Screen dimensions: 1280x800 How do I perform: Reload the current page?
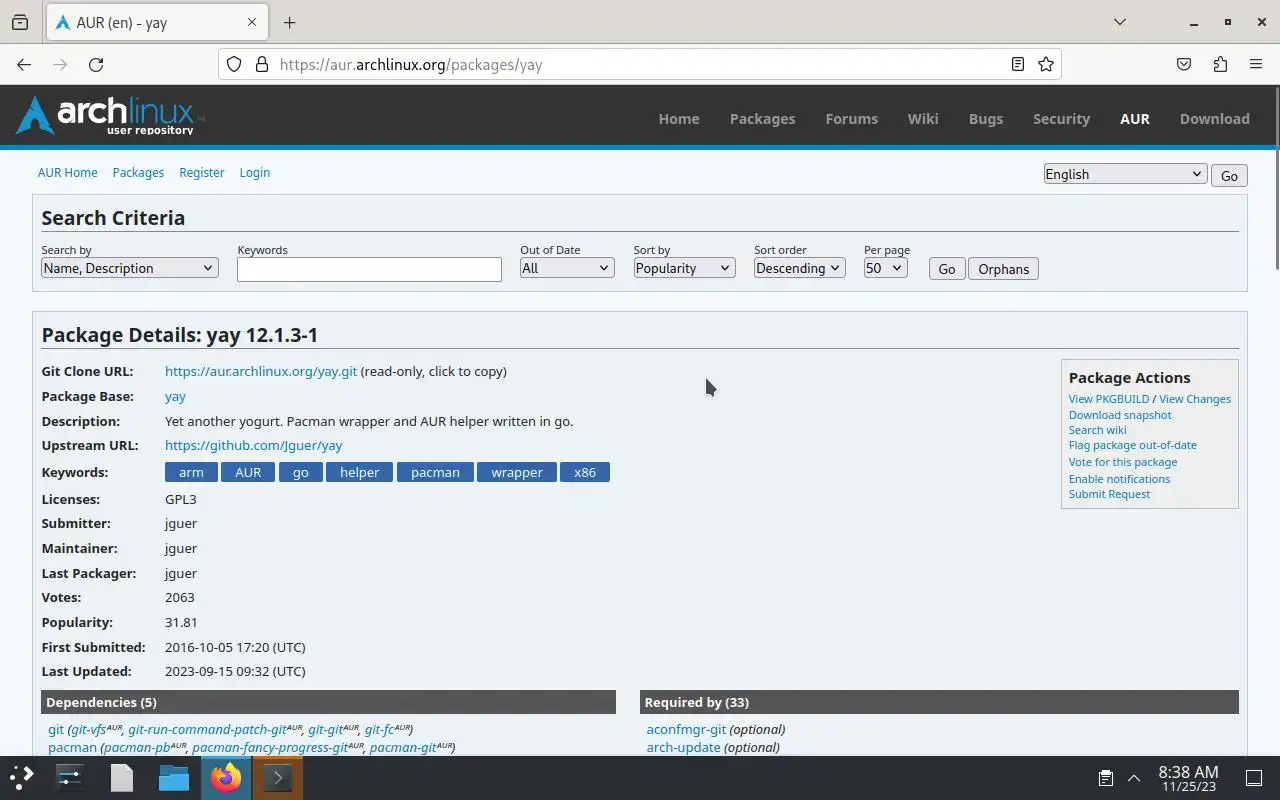tap(96, 64)
